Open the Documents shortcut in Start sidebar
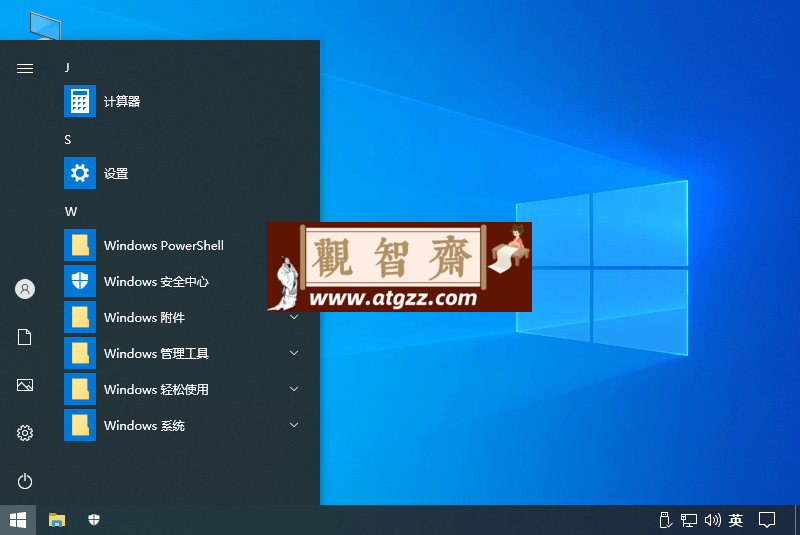 pos(24,337)
